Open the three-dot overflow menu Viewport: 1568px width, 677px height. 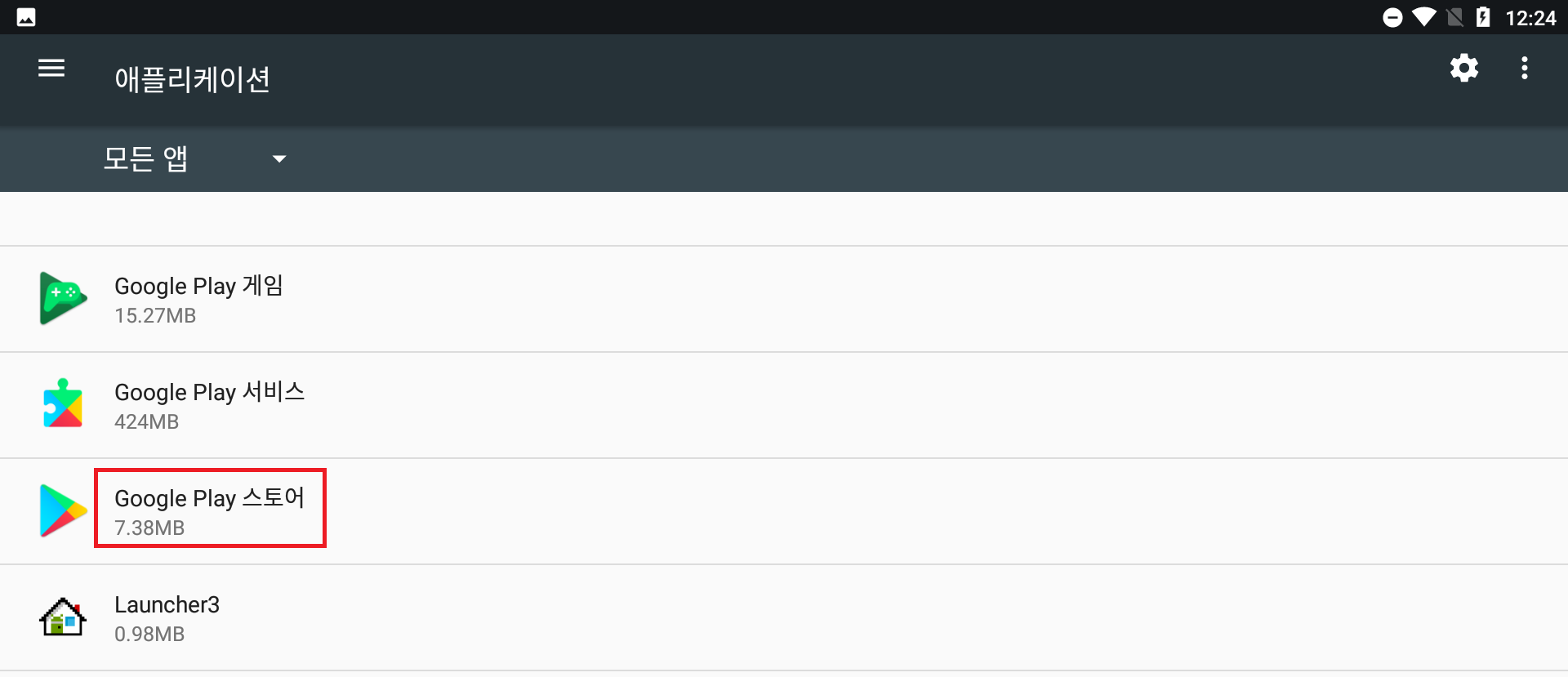tap(1524, 68)
